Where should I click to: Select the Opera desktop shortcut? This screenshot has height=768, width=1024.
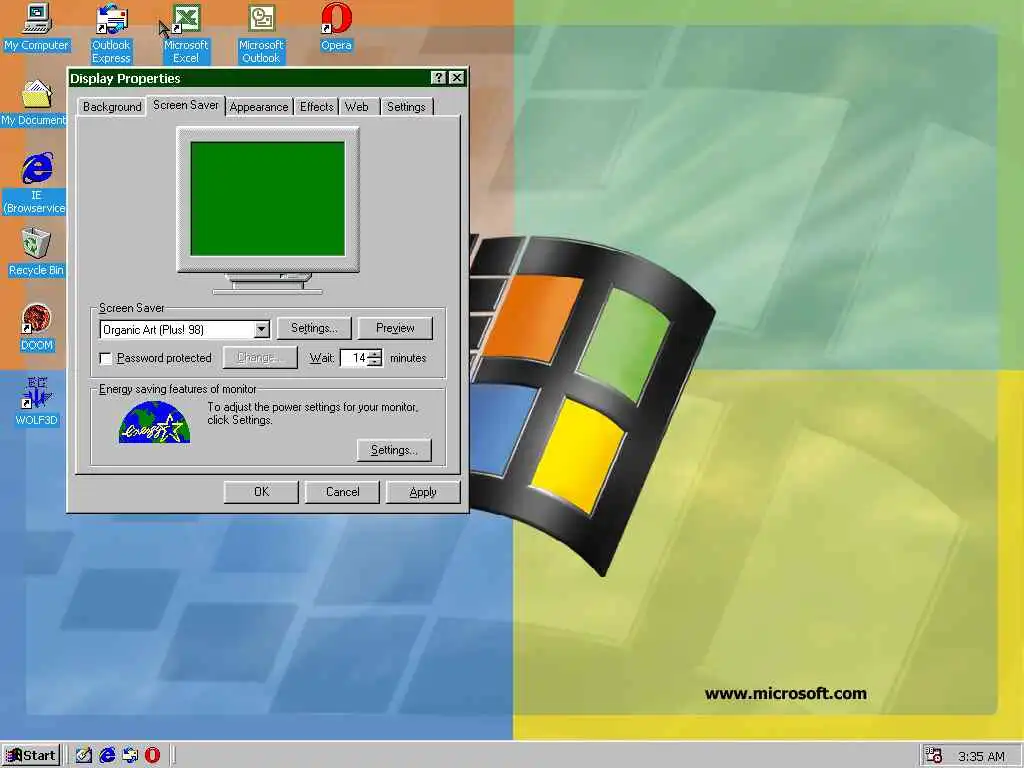(336, 27)
